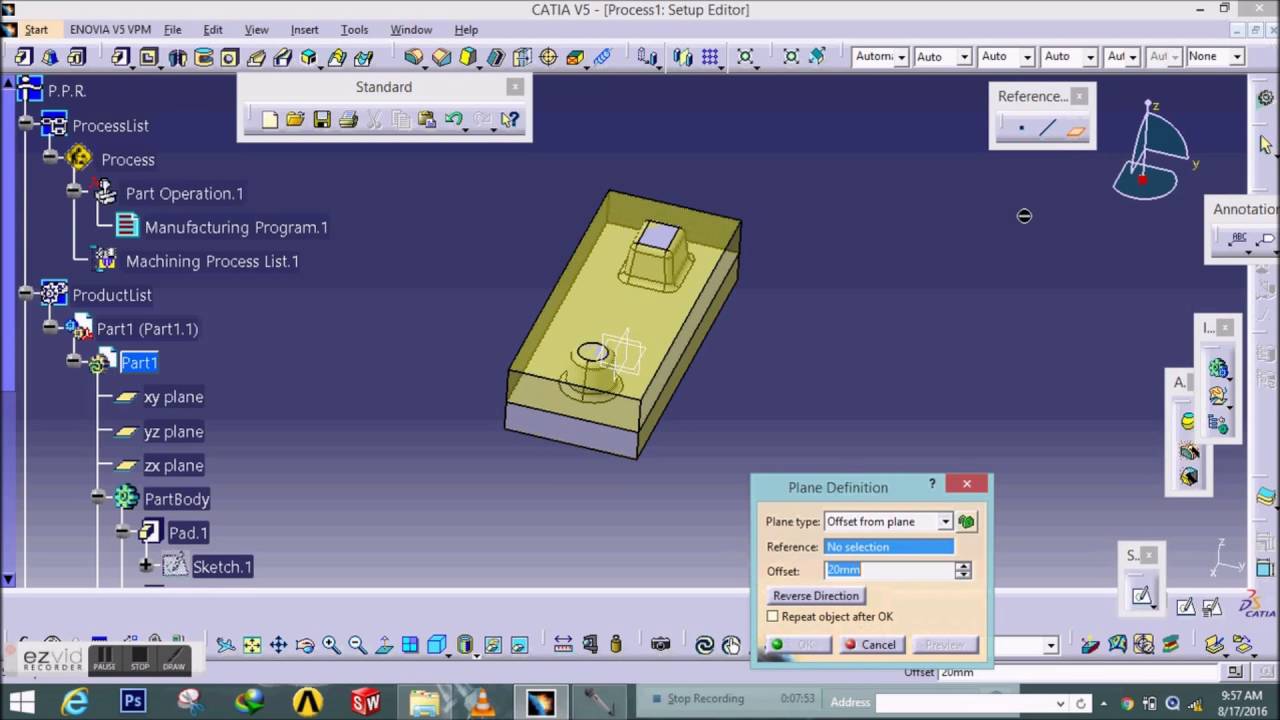The width and height of the screenshot is (1280, 720).
Task: Click the gear icon at top of right toolbar
Action: [1265, 98]
